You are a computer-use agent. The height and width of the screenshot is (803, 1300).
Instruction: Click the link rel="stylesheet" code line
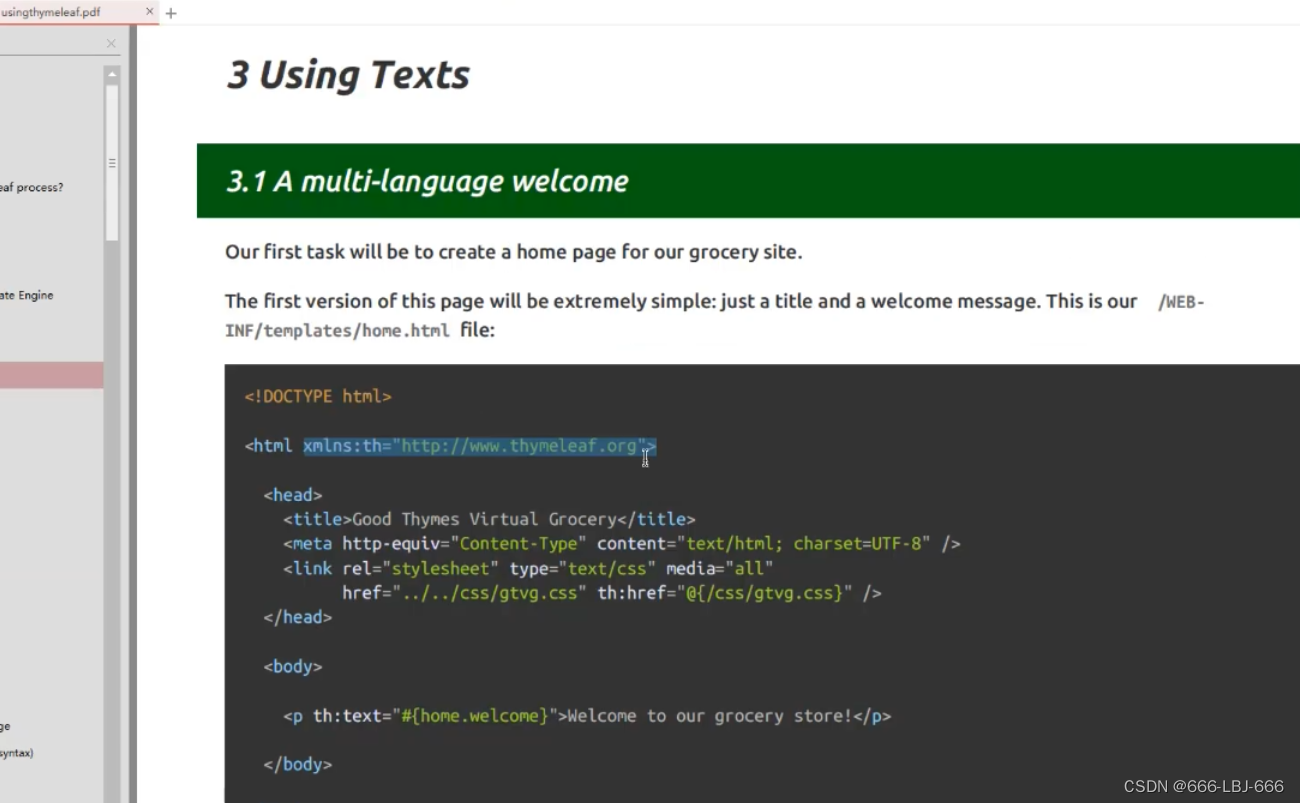pyautogui.click(x=528, y=569)
